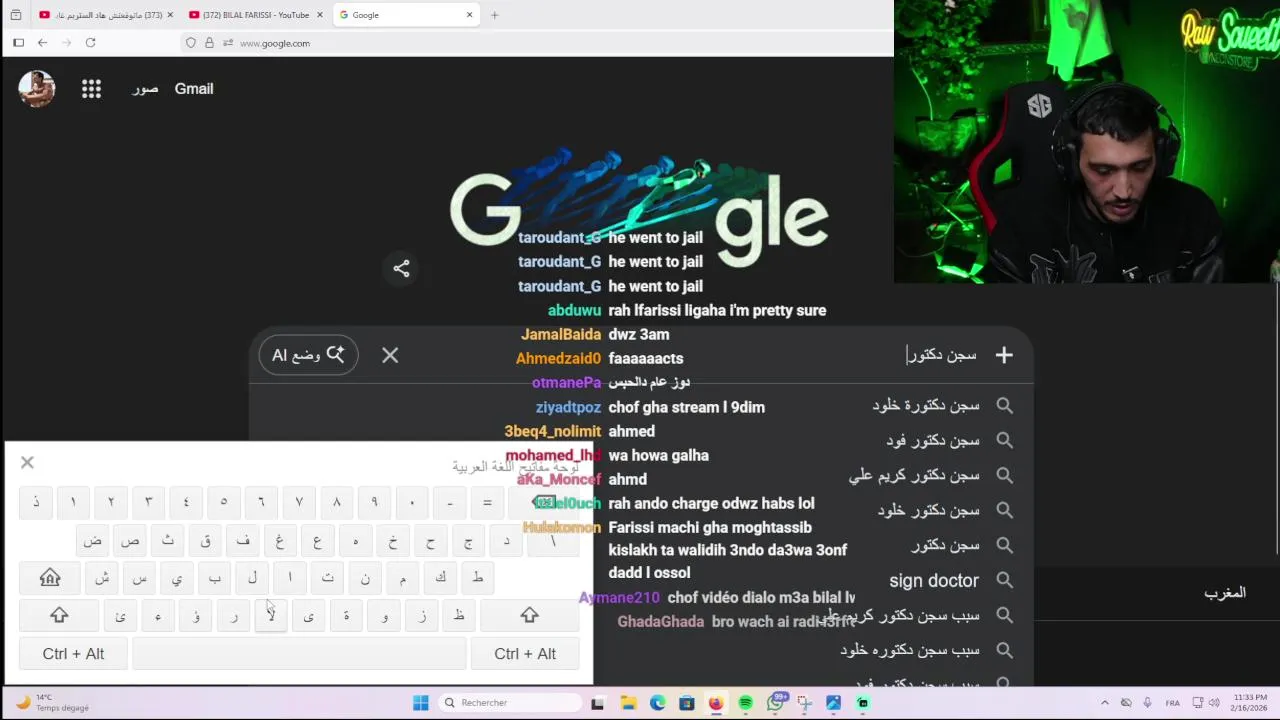Open a new browser tab
Image resolution: width=1280 pixels, height=720 pixels.
click(x=494, y=15)
